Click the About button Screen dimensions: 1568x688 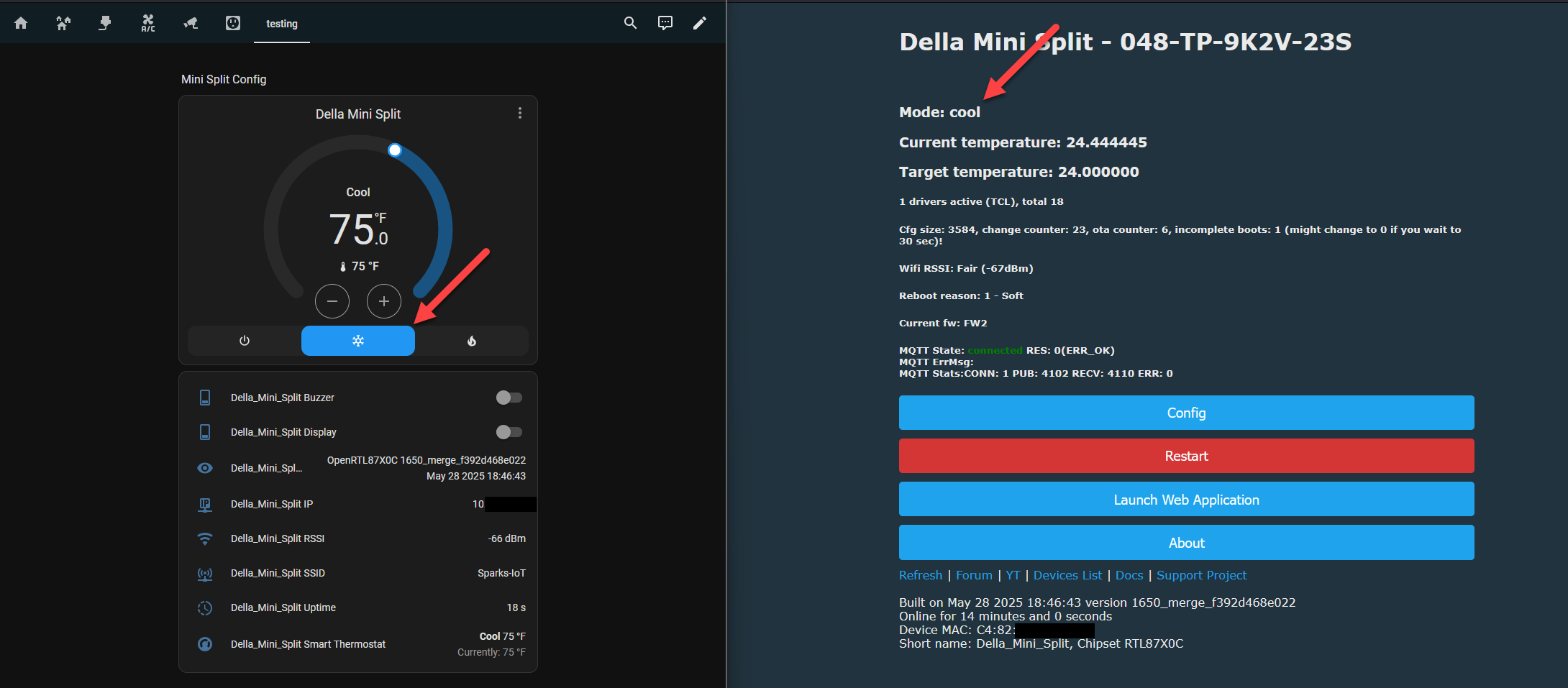(1186, 542)
